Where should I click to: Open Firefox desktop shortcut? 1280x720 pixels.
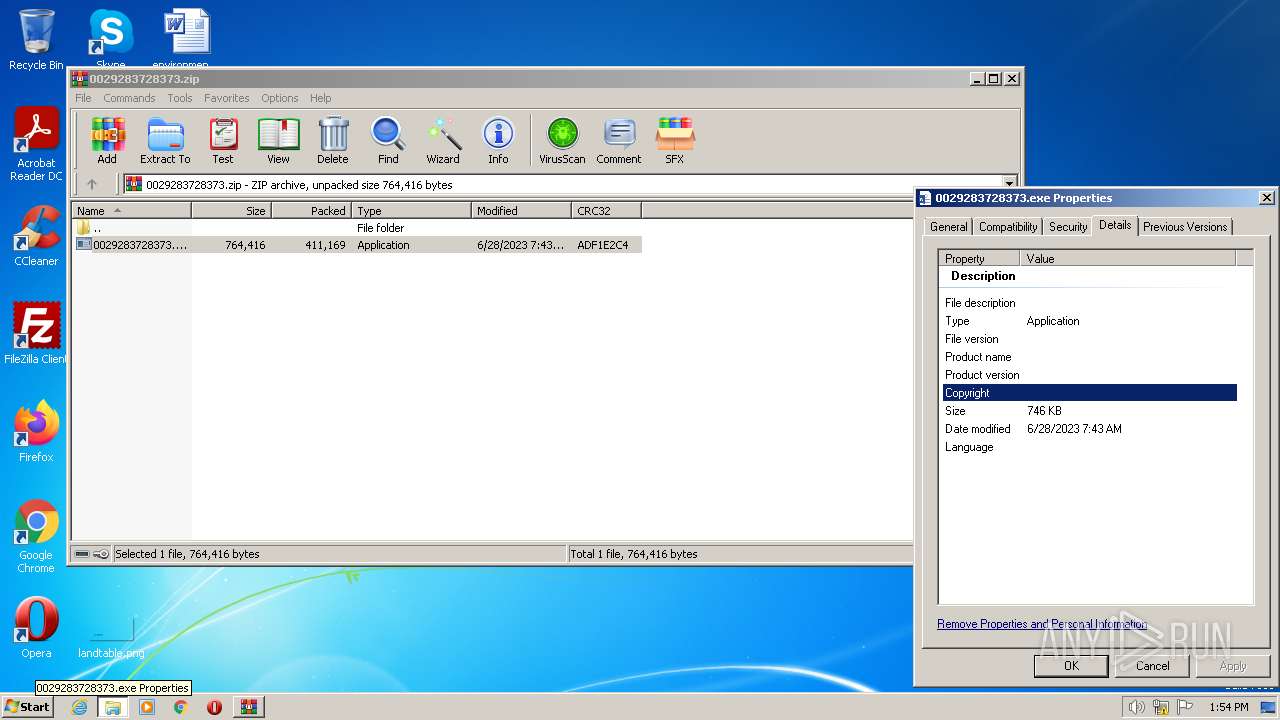(36, 432)
